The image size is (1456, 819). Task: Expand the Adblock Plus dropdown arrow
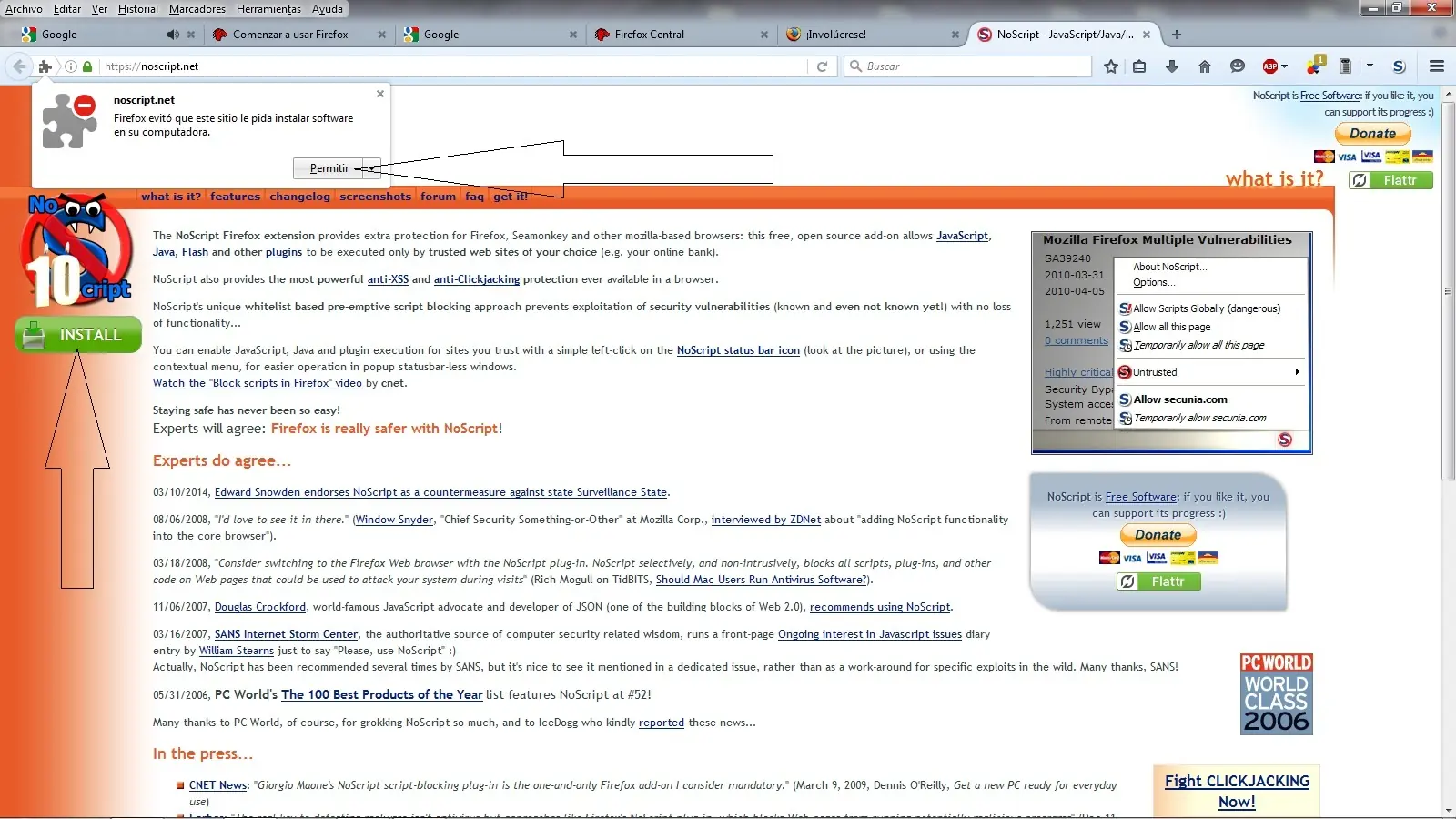(1284, 66)
